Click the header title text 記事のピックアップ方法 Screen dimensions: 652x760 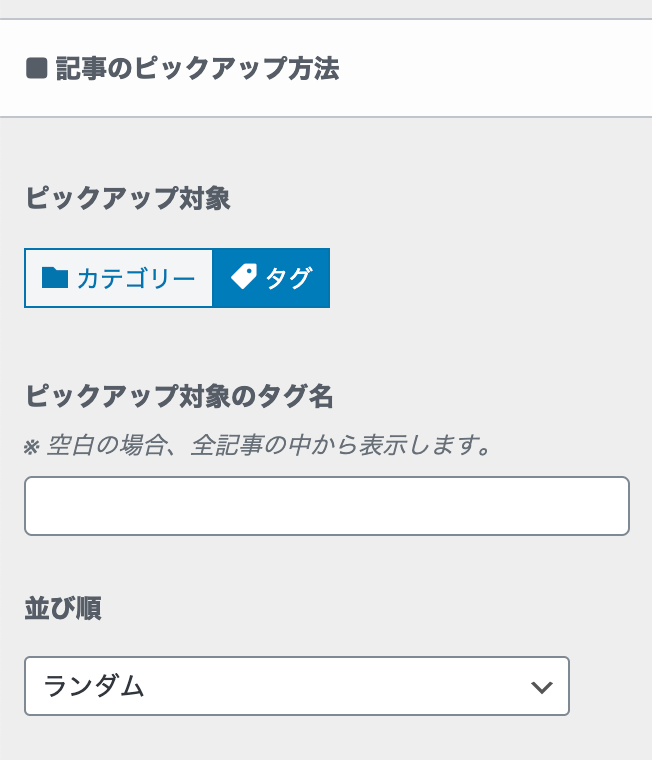pos(197,68)
